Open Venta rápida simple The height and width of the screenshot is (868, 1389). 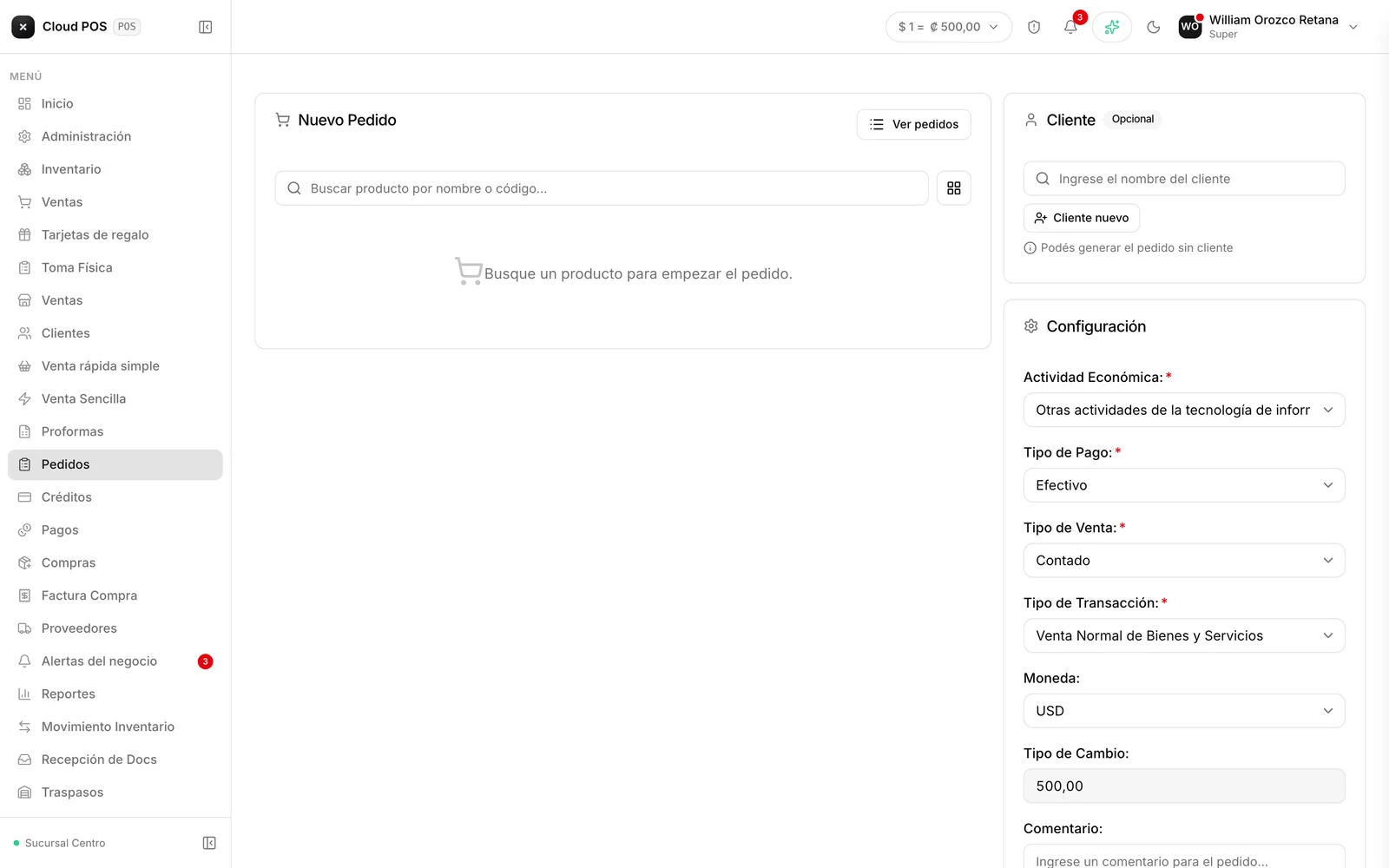point(115,366)
